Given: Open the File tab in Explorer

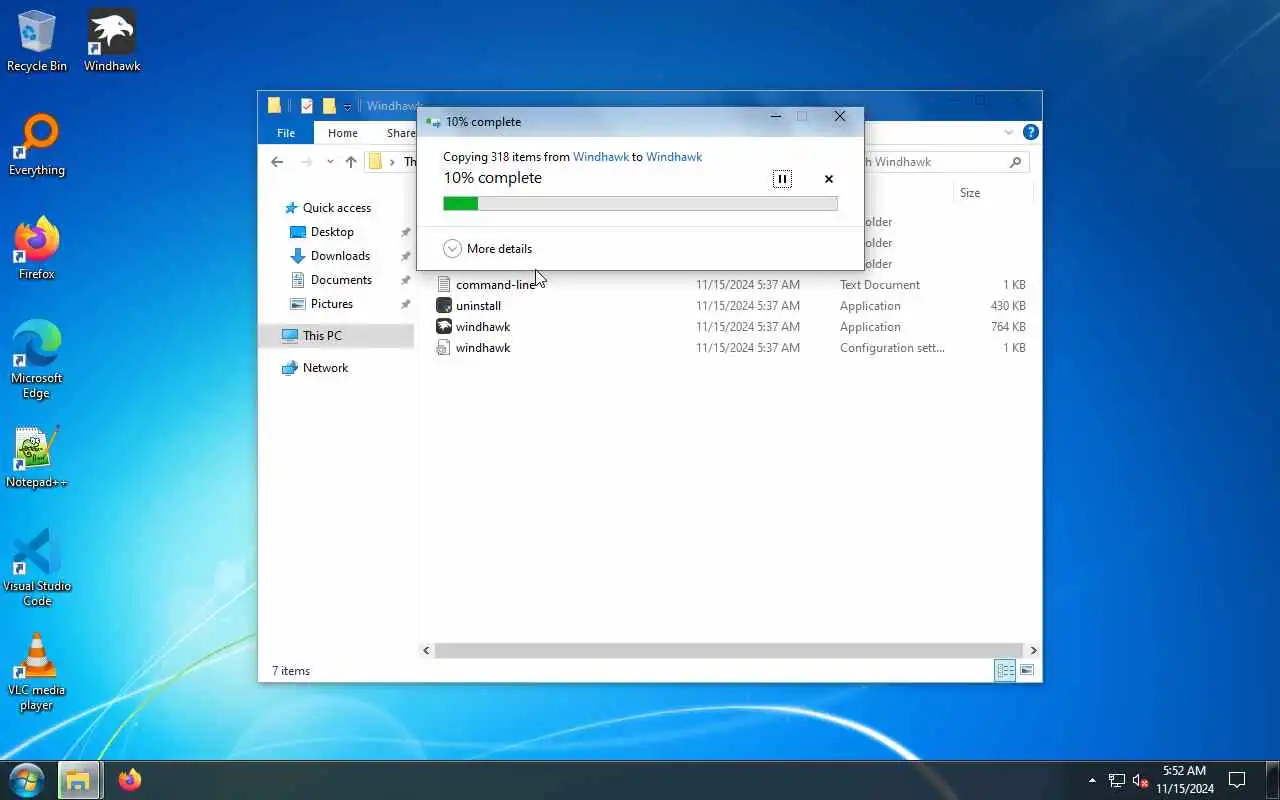Looking at the screenshot, I should [x=286, y=133].
